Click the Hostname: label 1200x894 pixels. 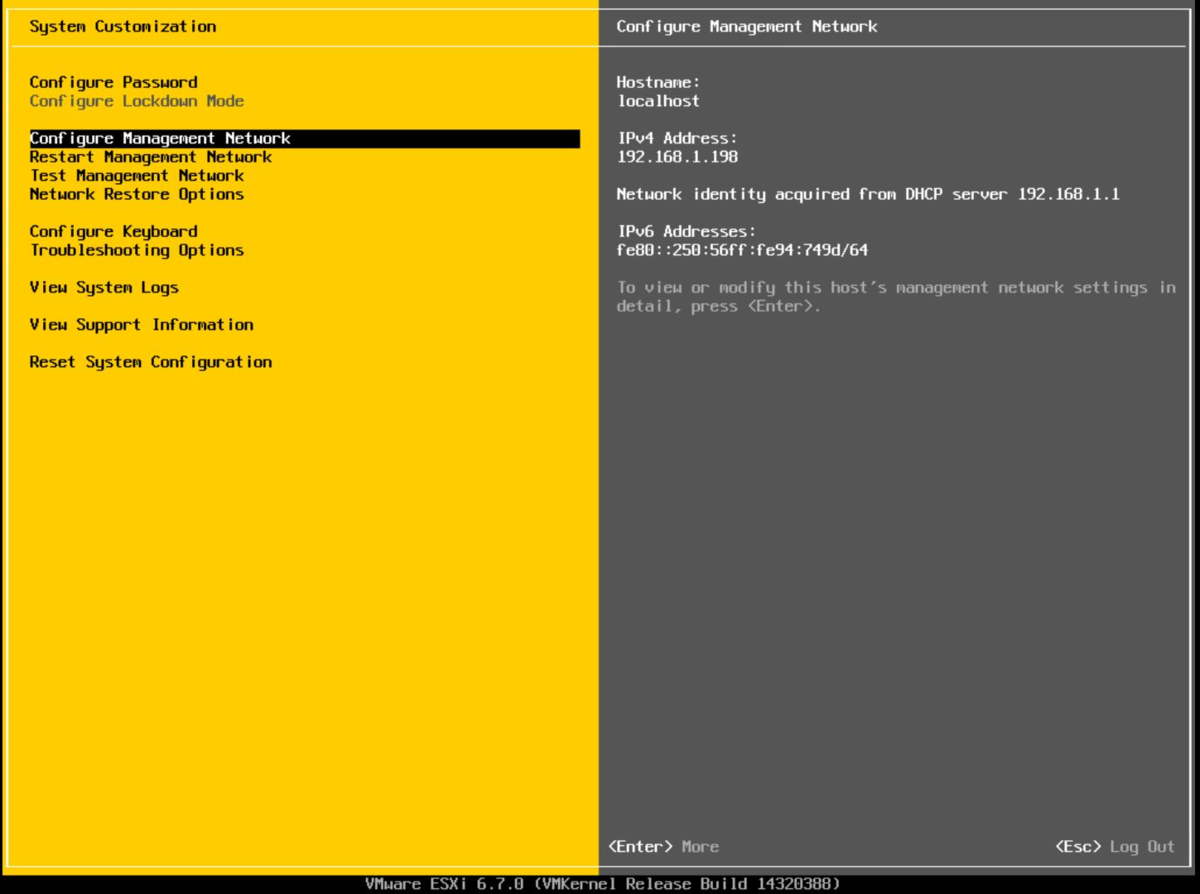click(x=658, y=82)
